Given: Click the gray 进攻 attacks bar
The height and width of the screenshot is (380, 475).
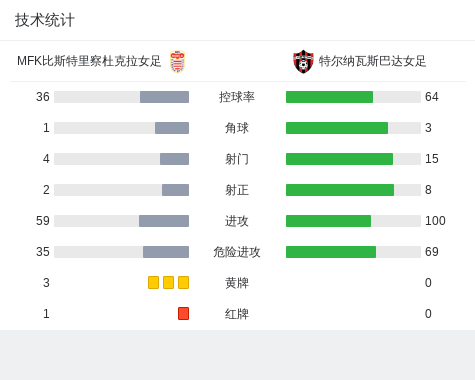Looking at the screenshot, I should click(164, 221).
